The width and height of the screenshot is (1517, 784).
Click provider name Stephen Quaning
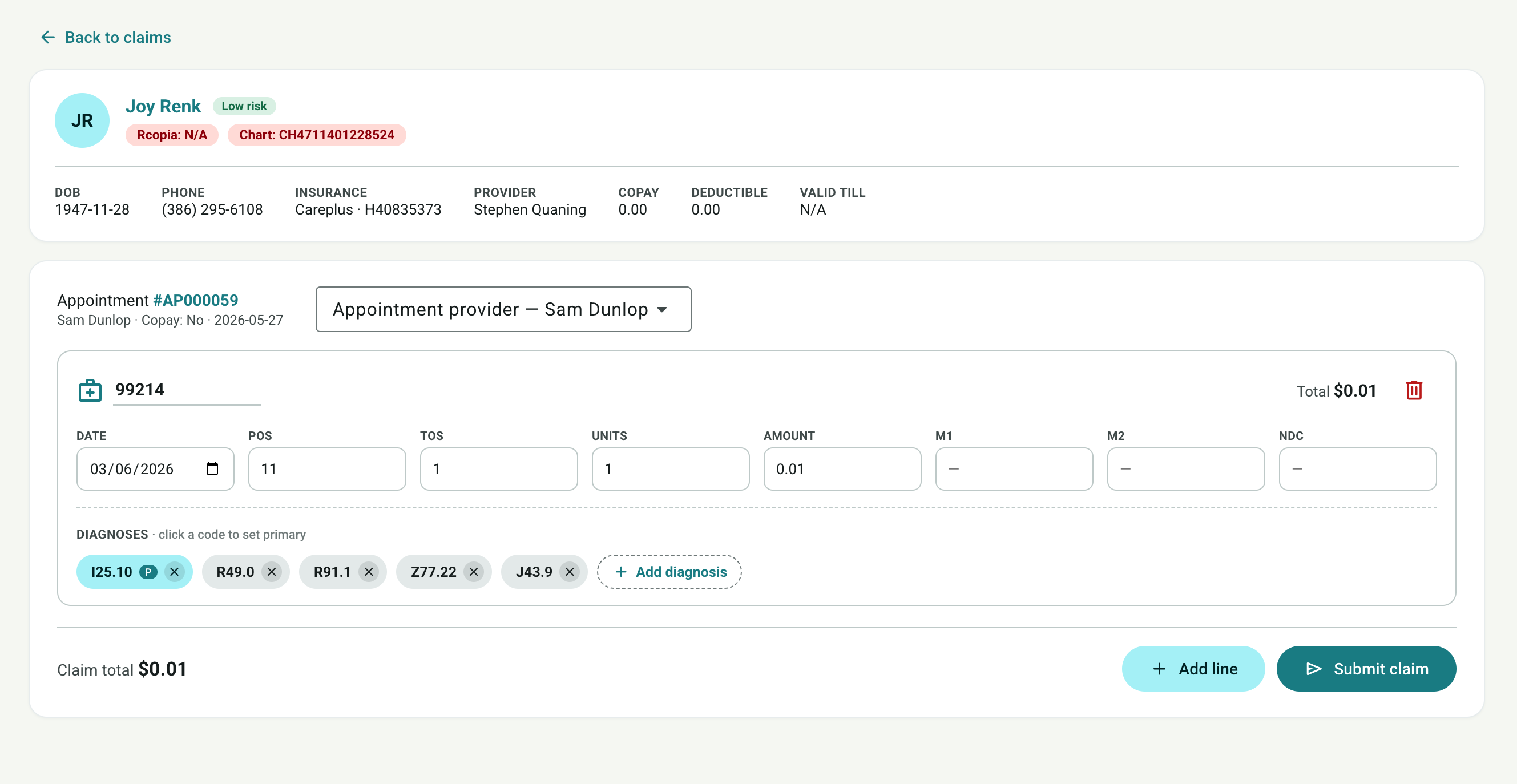(530, 209)
